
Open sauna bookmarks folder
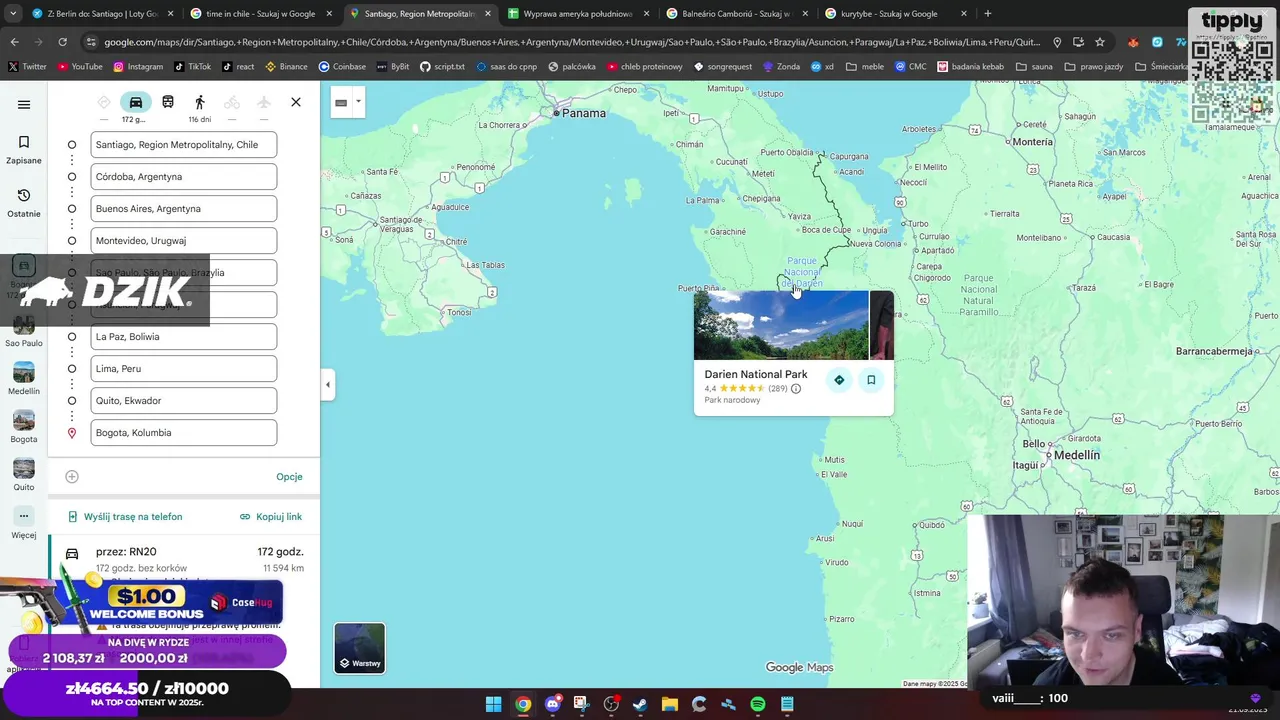[x=1034, y=67]
